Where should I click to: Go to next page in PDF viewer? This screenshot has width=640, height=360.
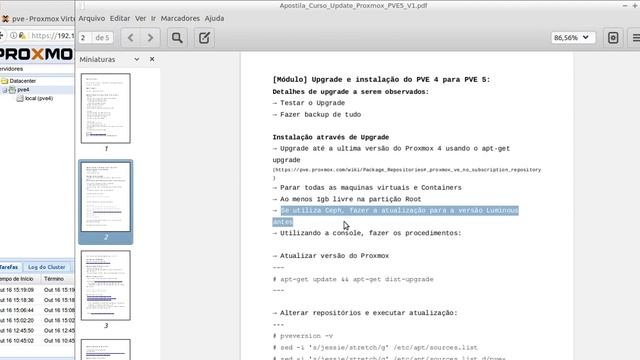coord(150,38)
